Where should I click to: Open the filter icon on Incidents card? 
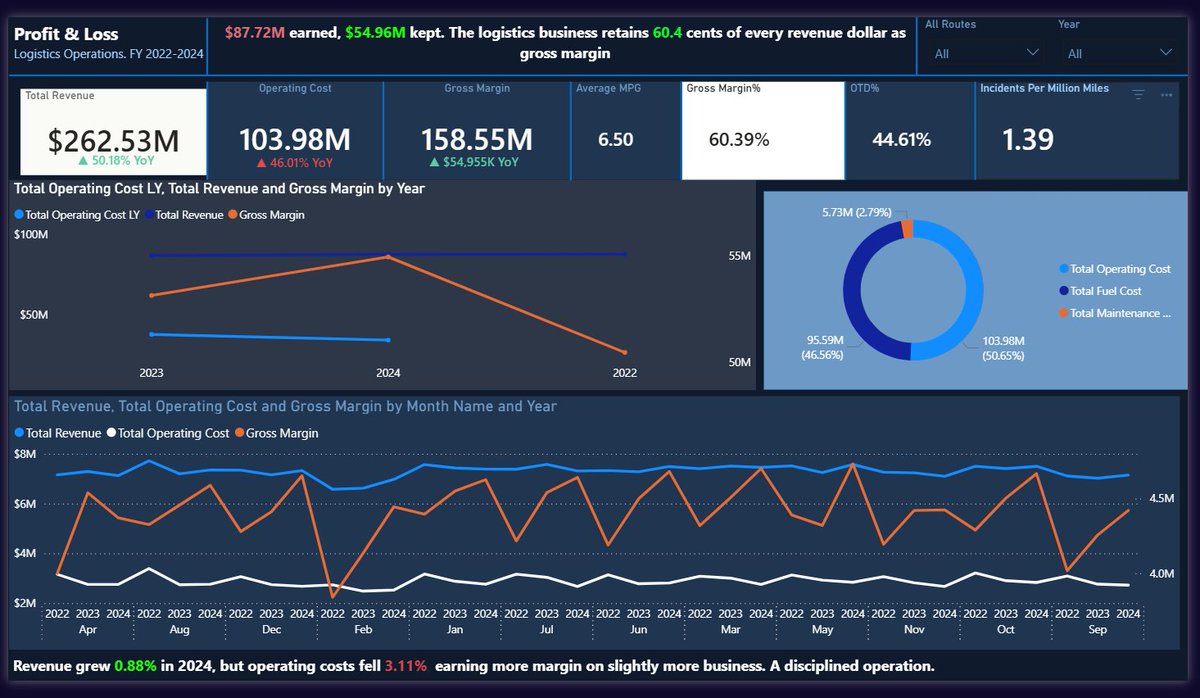[1138, 95]
